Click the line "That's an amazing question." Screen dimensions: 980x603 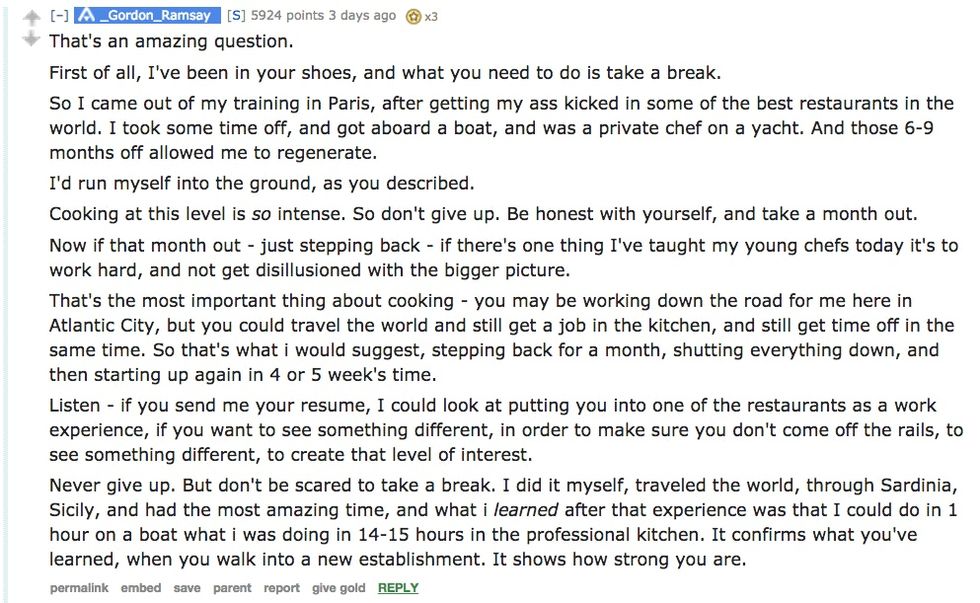171,43
